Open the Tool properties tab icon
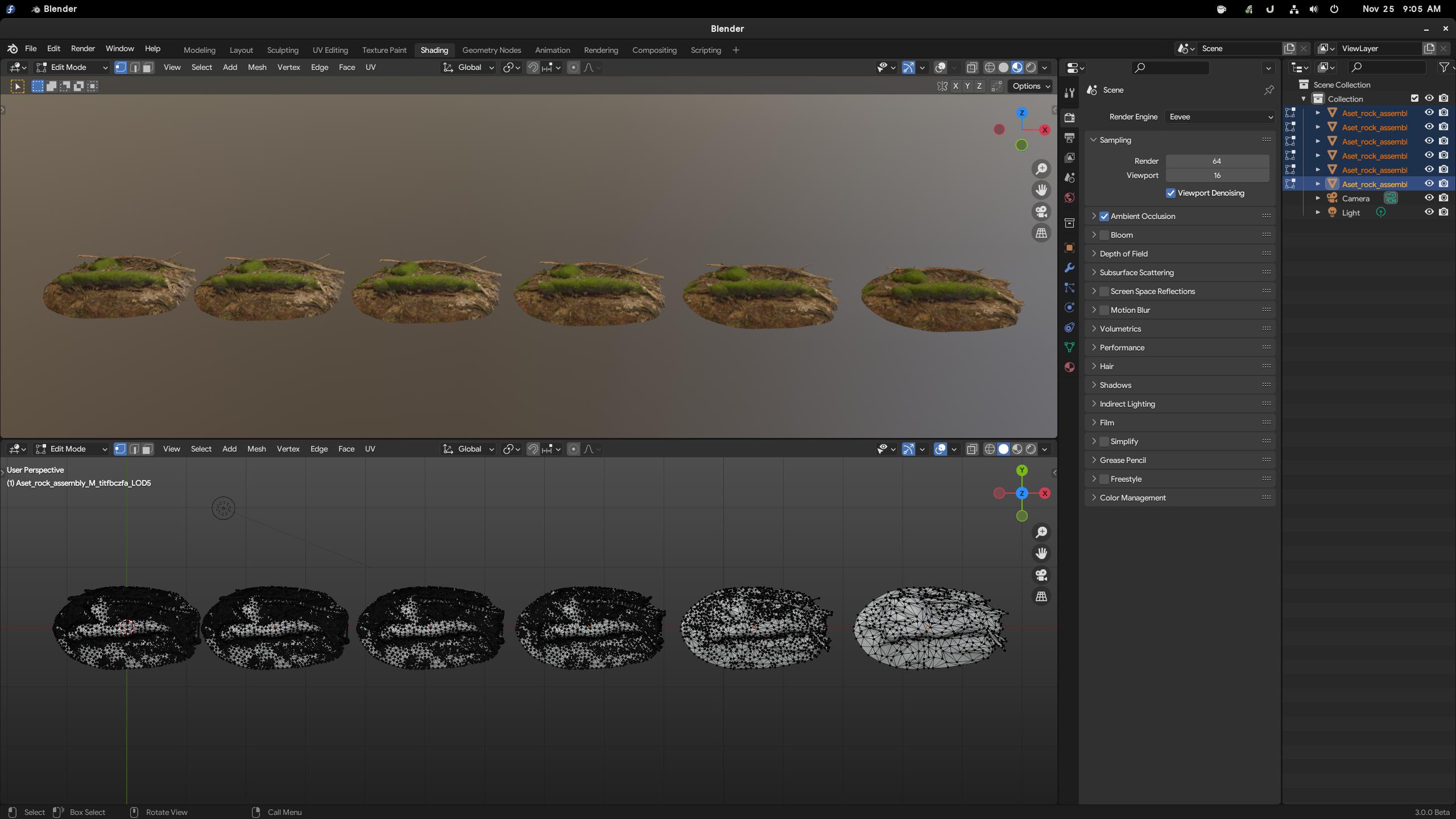This screenshot has height=819, width=1456. (1069, 93)
